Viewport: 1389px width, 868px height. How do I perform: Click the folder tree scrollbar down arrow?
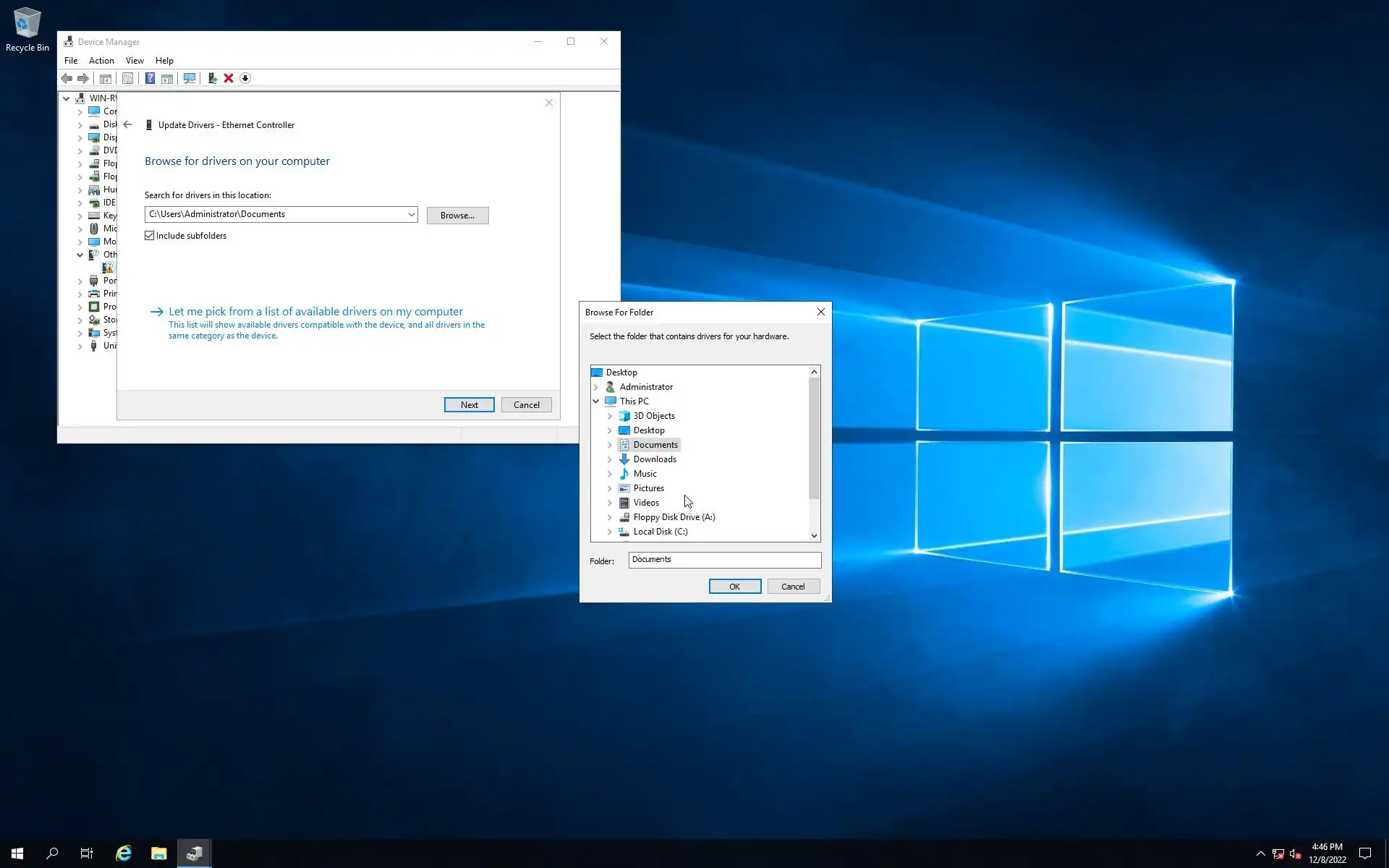pyautogui.click(x=814, y=536)
